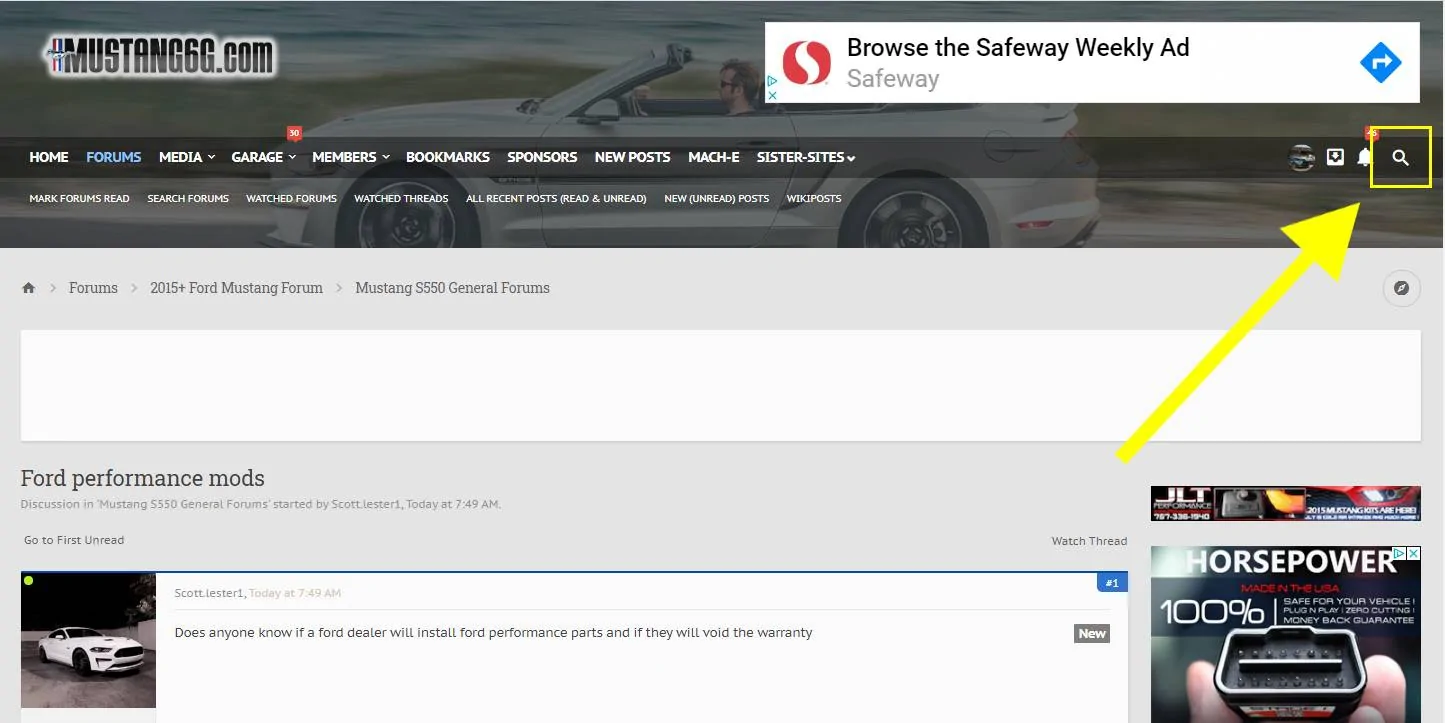This screenshot has width=1445, height=723.
Task: Click Search Forums link
Action: [x=188, y=198]
